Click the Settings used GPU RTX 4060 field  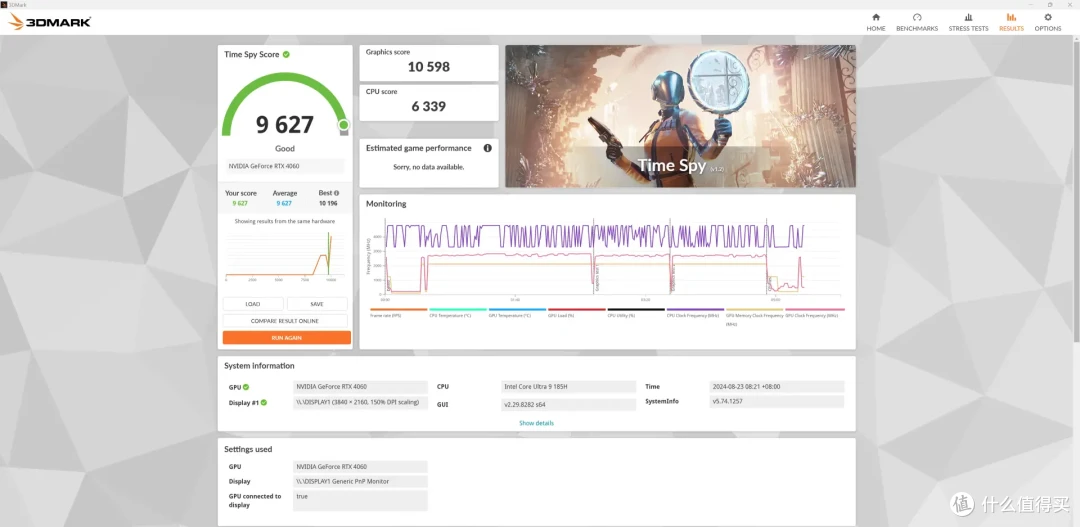[360, 466]
